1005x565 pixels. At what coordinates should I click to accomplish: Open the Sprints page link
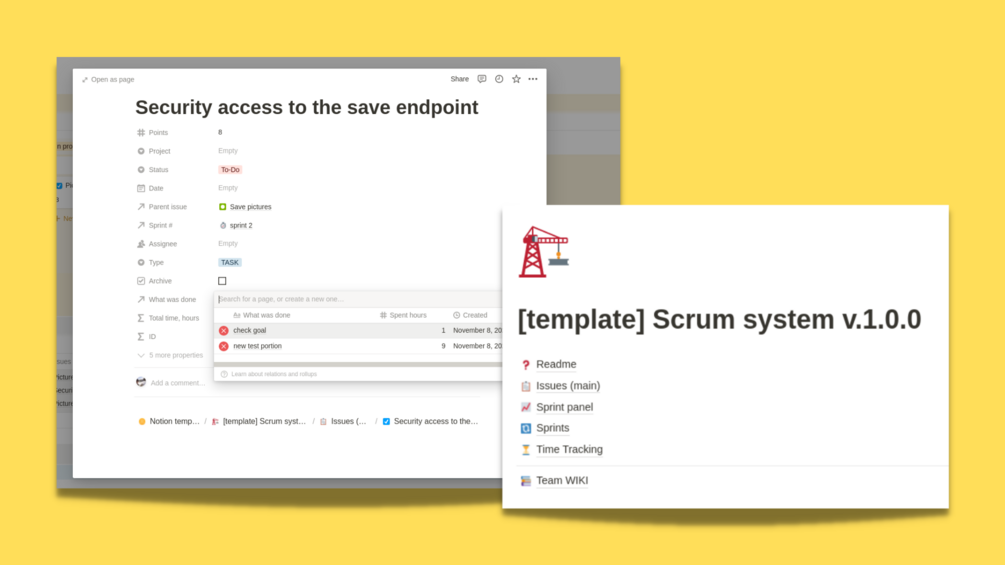(552, 428)
